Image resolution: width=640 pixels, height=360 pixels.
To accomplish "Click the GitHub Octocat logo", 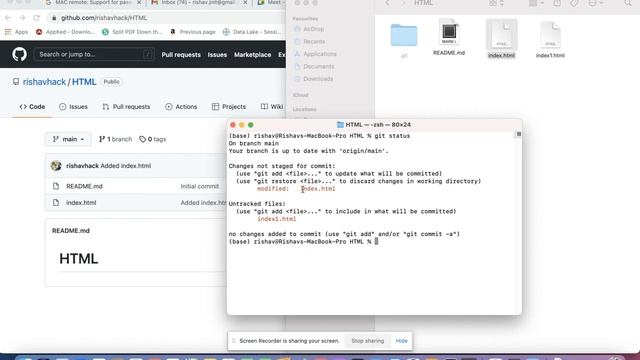I will click(x=19, y=54).
